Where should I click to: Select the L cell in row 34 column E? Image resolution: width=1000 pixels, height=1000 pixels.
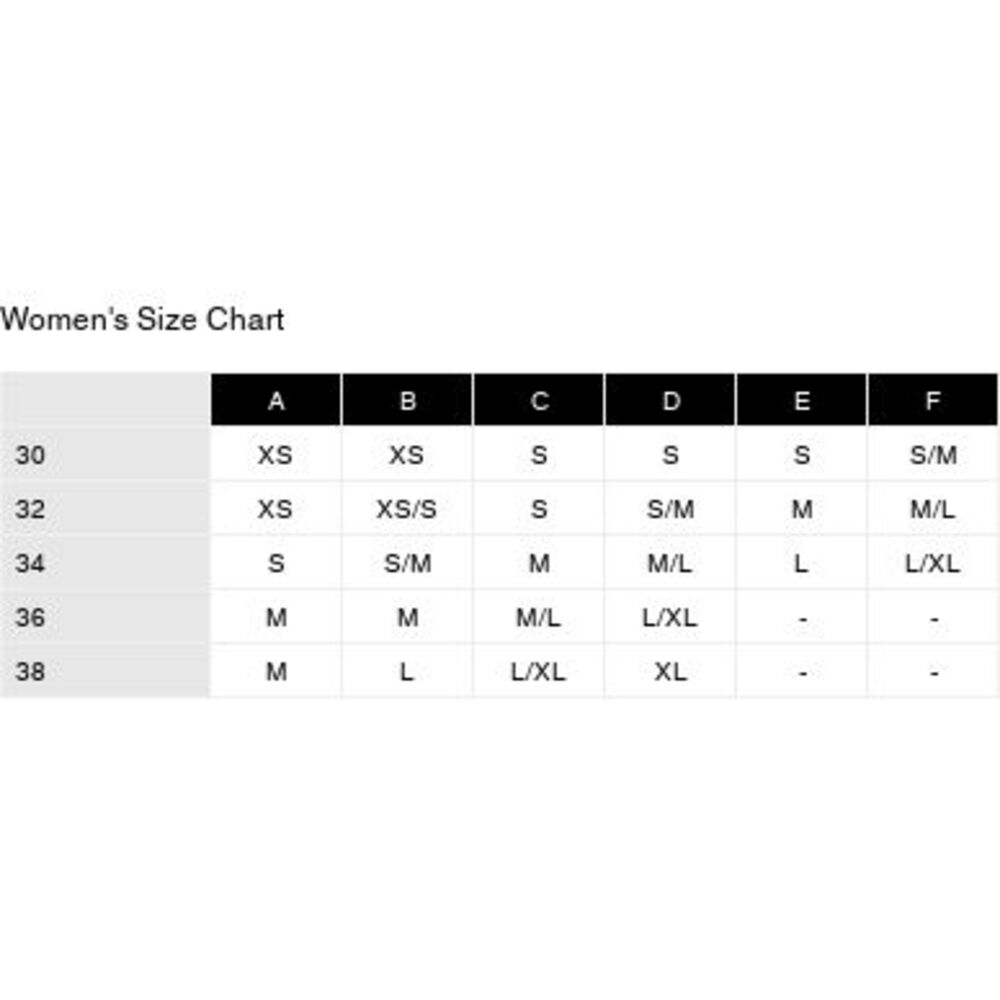click(x=802, y=563)
